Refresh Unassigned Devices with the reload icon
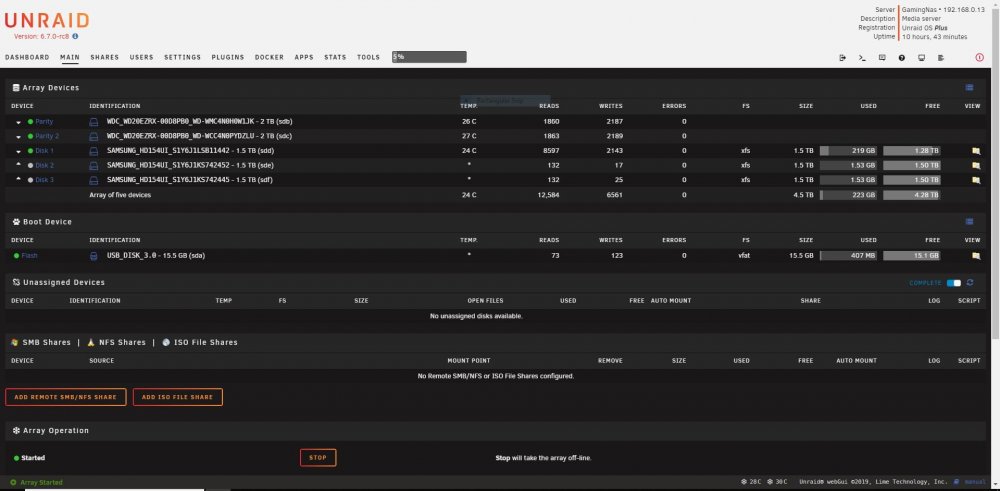The image size is (1000, 491). [970, 282]
